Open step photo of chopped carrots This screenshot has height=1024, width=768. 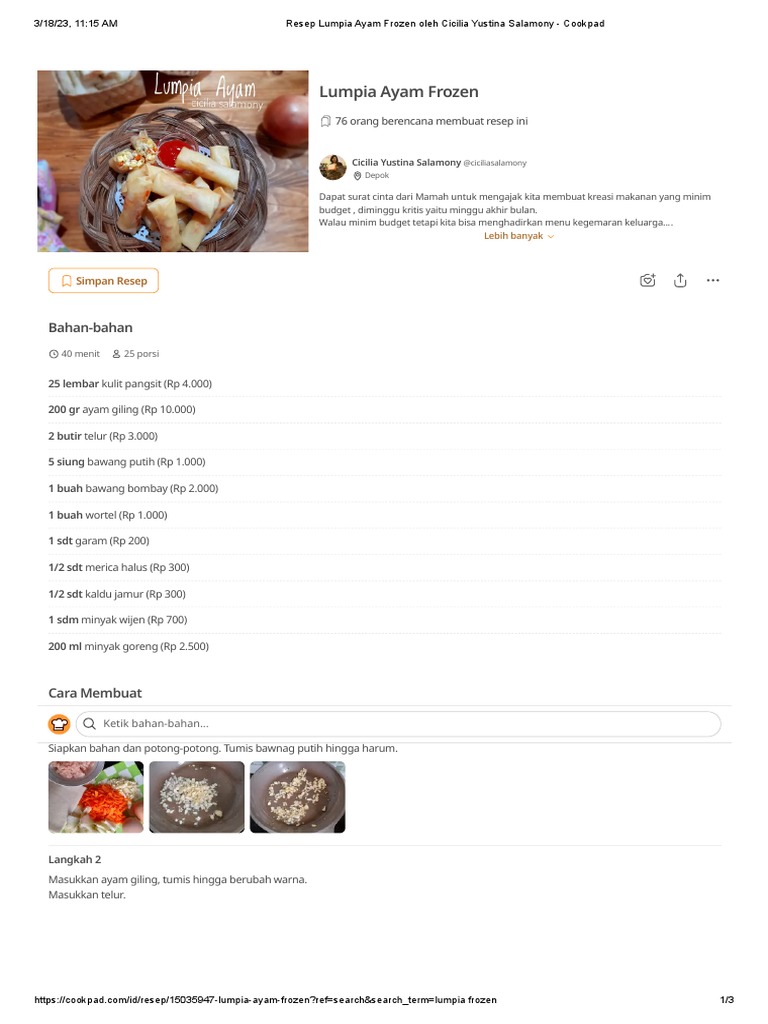coord(96,797)
